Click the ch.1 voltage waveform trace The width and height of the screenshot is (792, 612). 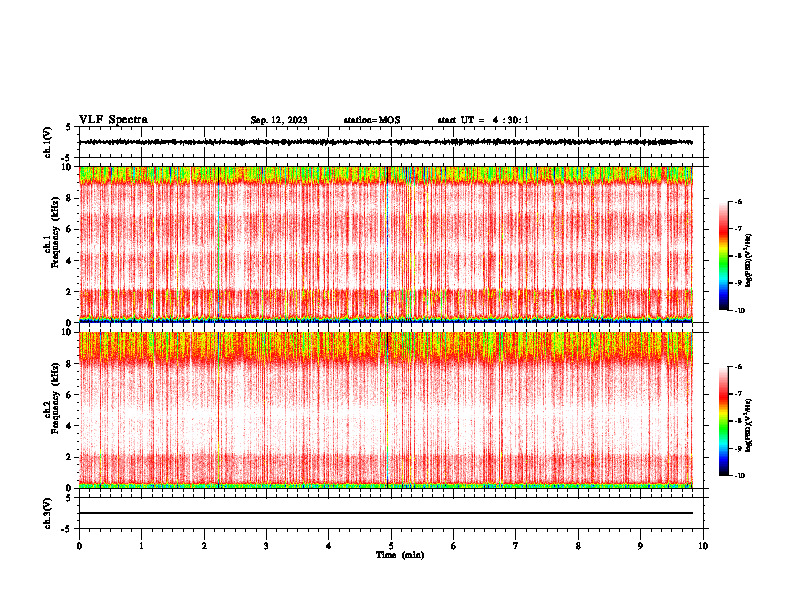(x=386, y=142)
